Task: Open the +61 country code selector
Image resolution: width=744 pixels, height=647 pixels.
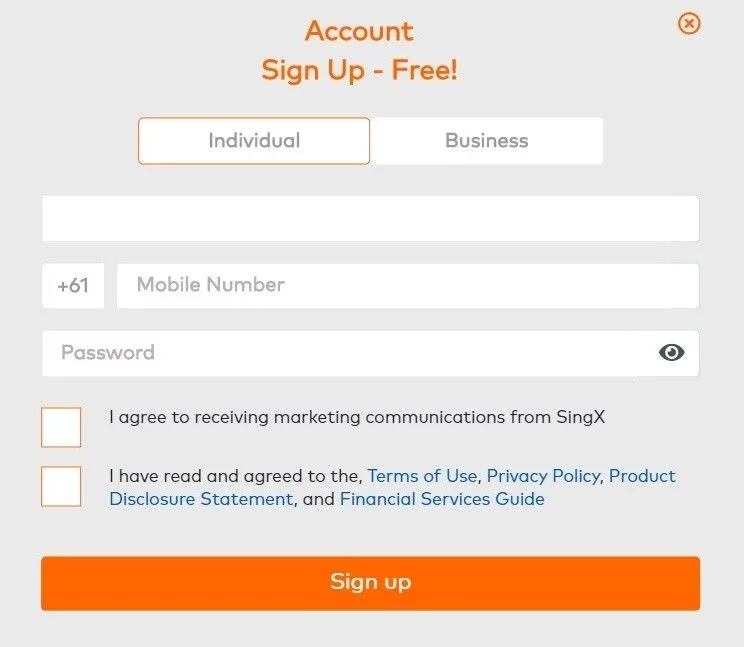Action: tap(73, 286)
